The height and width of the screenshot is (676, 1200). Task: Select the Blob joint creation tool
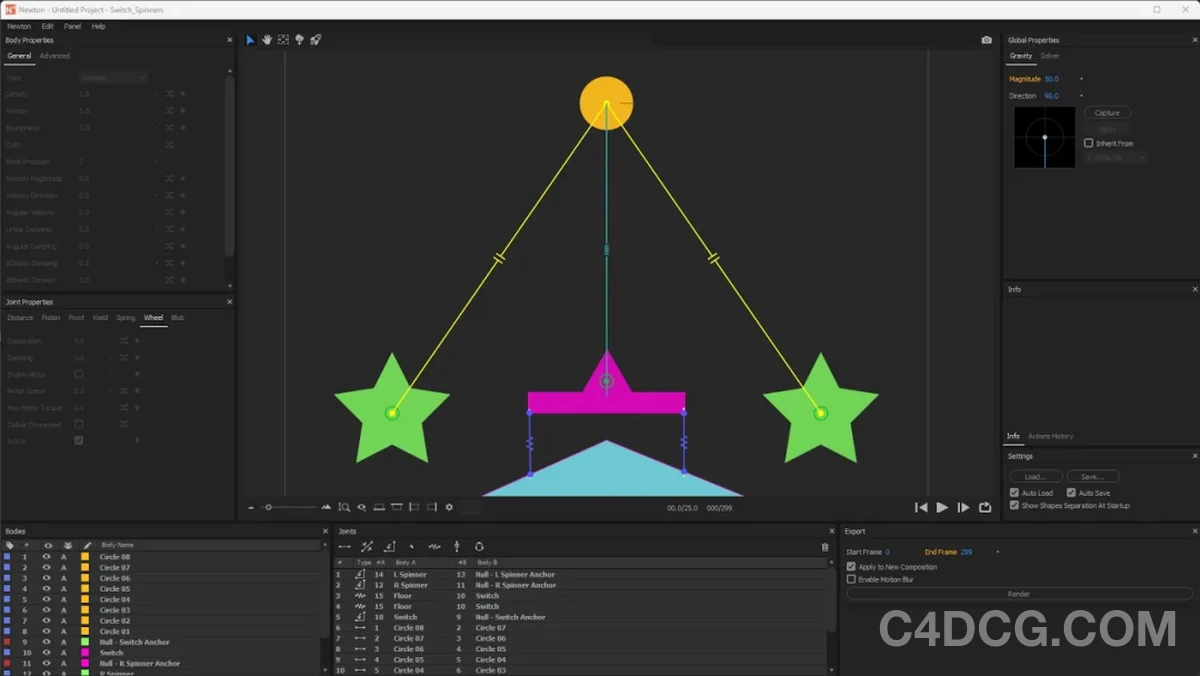click(479, 546)
